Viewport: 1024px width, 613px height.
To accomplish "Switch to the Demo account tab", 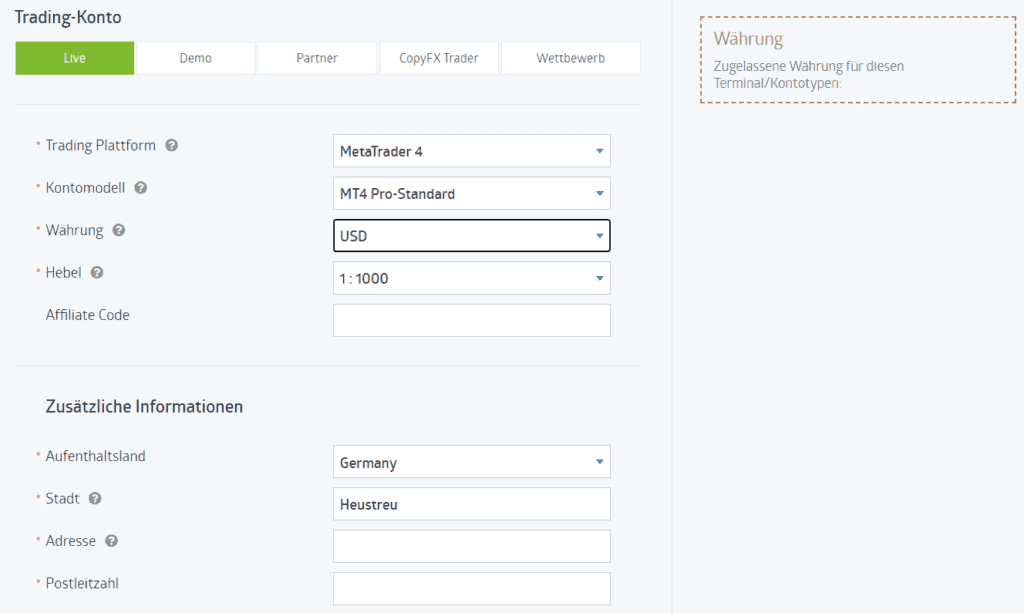I will (x=195, y=58).
